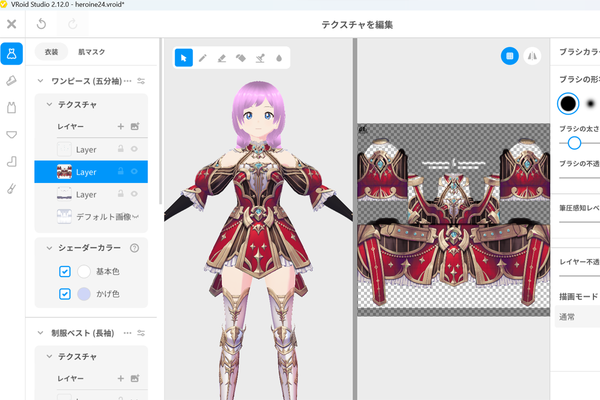The image size is (600, 400).
Task: Collapse the テクスチャ group under 制服ベスト
Action: click(49, 356)
